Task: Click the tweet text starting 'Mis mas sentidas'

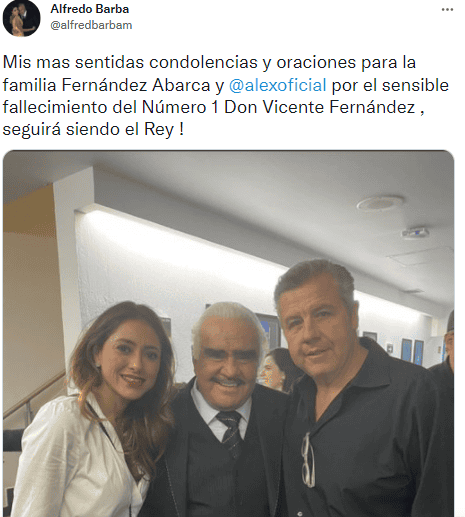Action: tap(226, 96)
